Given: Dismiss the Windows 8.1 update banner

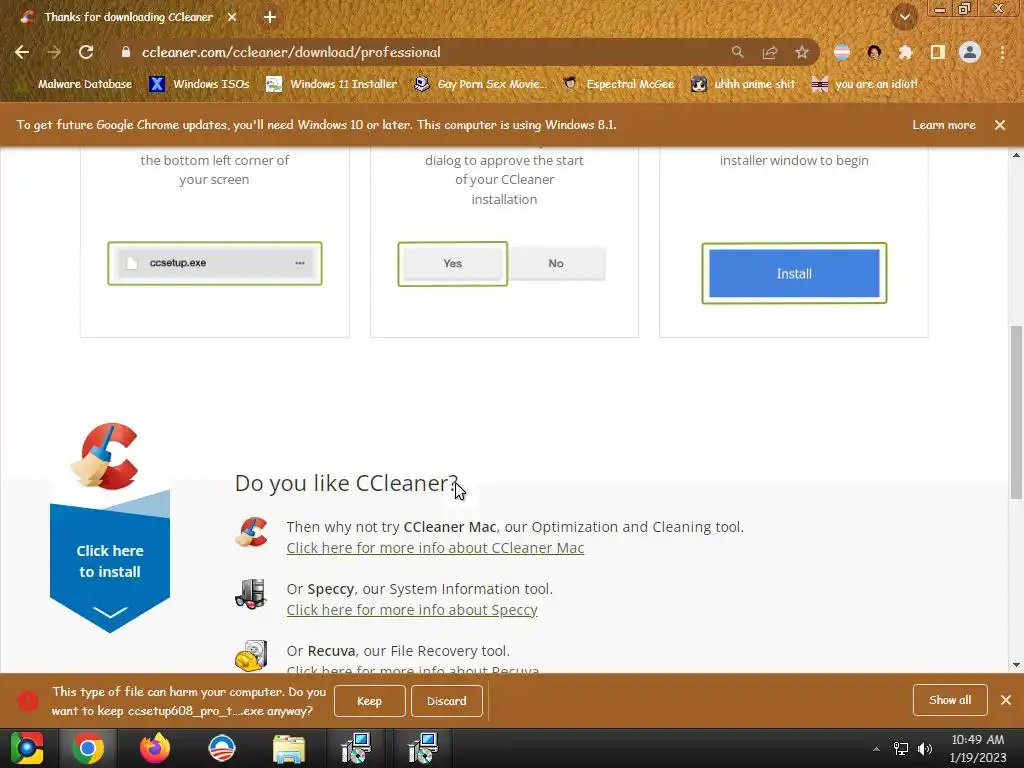Looking at the screenshot, I should 1000,125.
